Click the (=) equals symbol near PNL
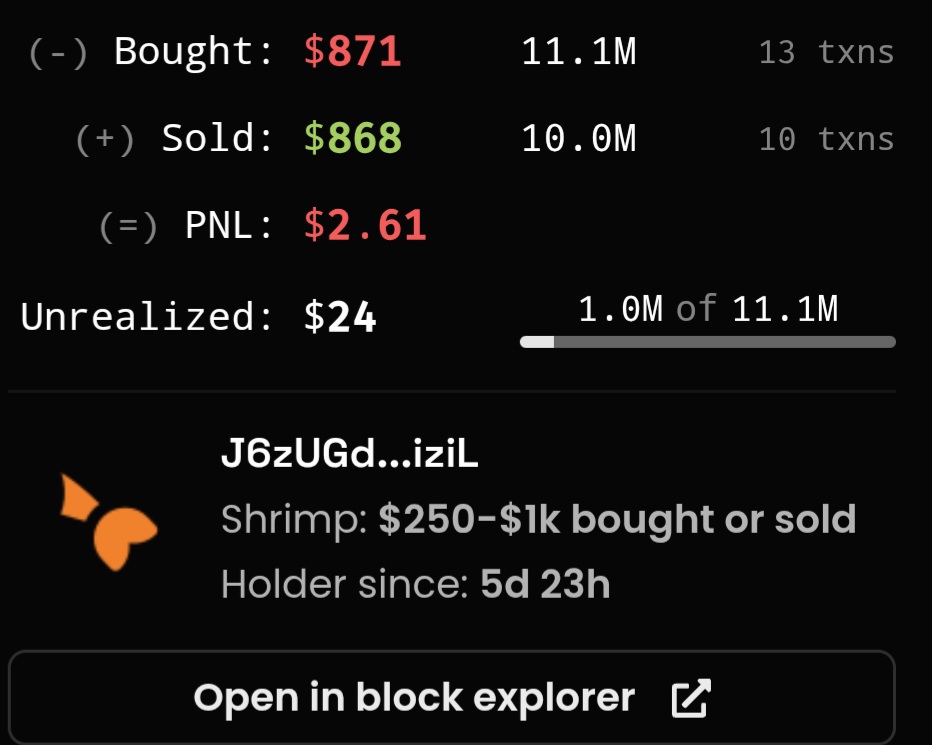 (128, 227)
